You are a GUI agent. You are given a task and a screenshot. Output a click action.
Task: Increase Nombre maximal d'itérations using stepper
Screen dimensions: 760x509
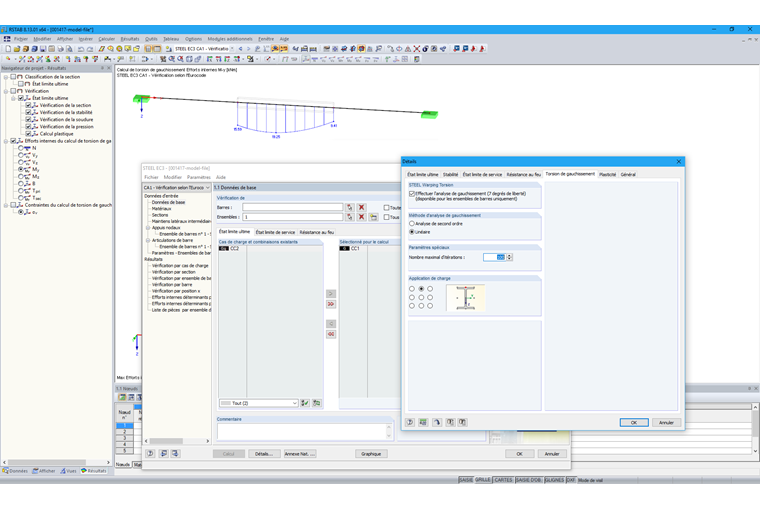tap(509, 255)
